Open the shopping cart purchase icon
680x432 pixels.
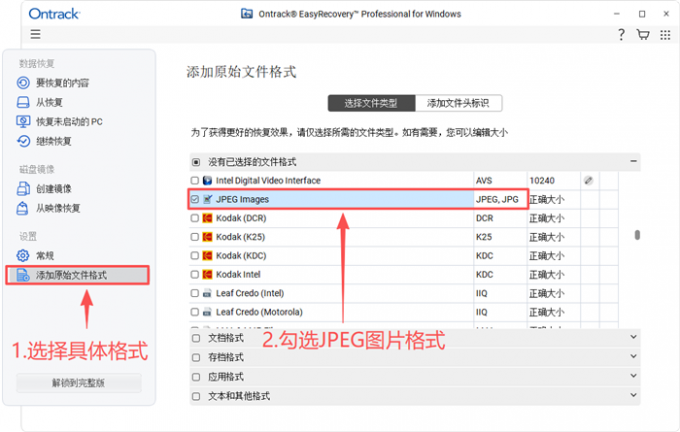[643, 34]
